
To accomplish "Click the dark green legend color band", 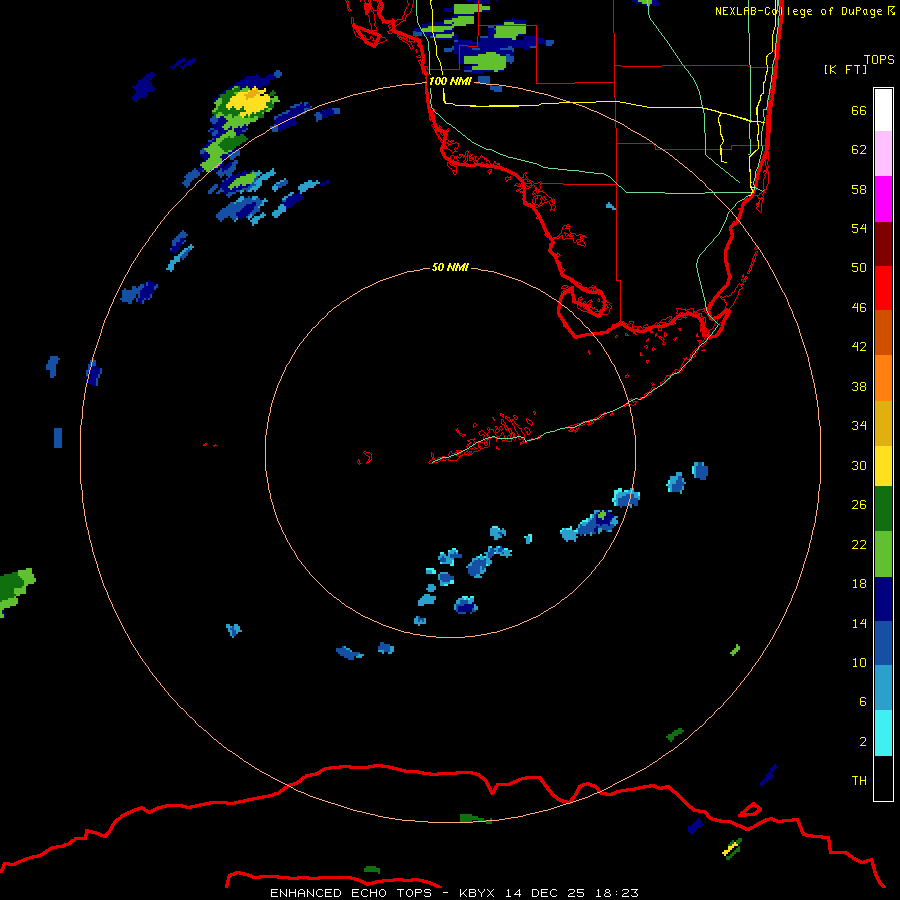I will pos(883,509).
